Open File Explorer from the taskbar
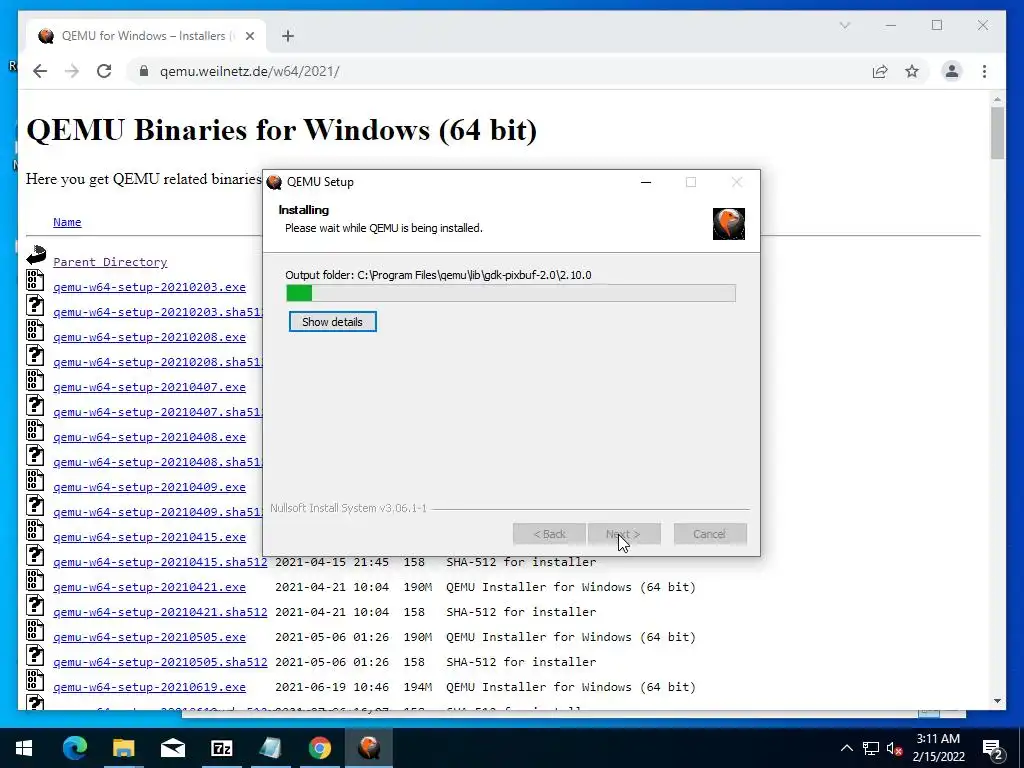 (123, 748)
